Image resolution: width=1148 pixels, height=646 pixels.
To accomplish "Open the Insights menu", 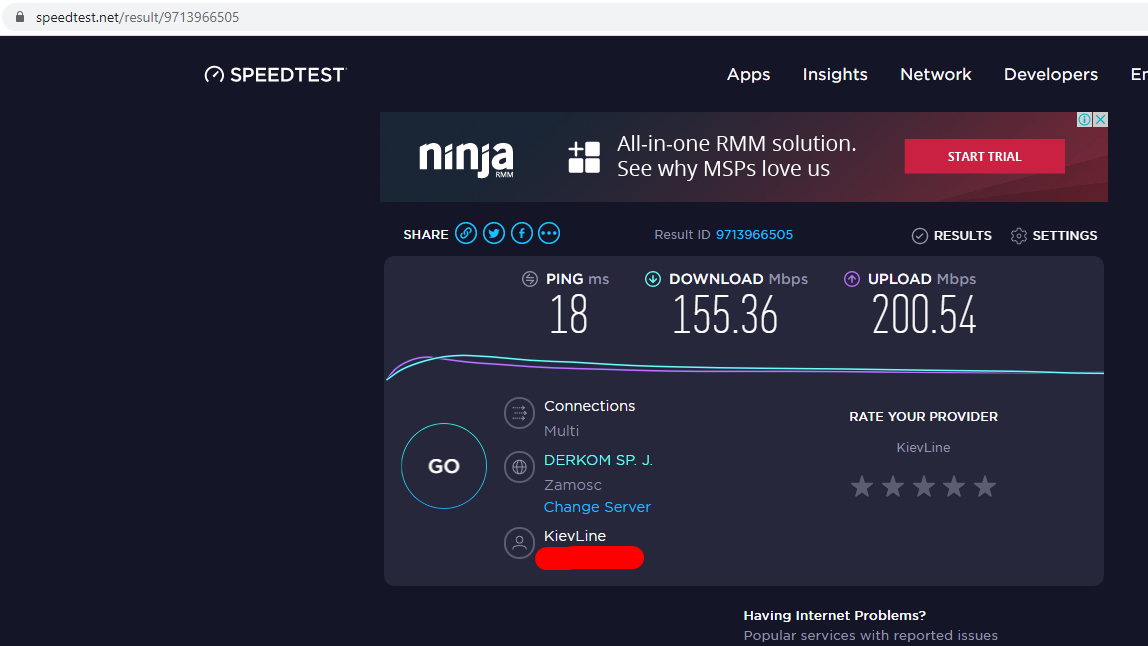I will [835, 75].
